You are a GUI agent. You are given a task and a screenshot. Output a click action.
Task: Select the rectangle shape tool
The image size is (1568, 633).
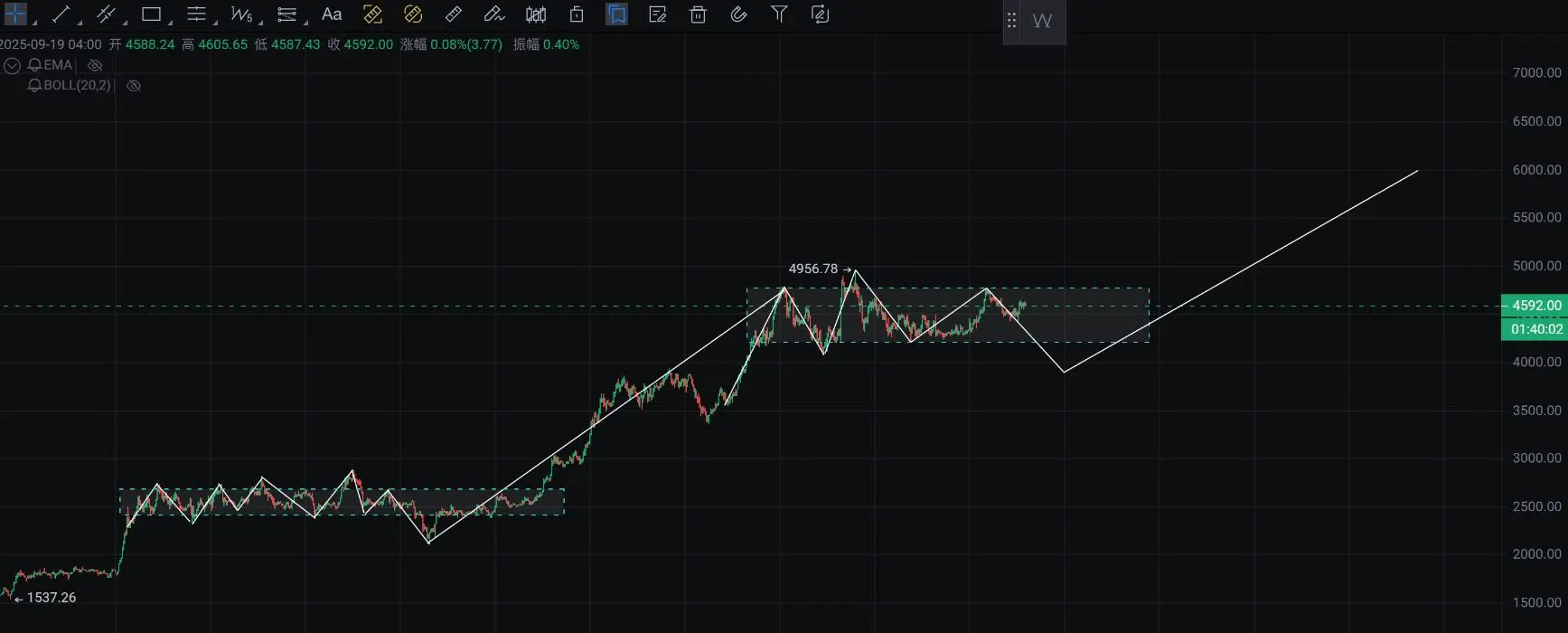(x=151, y=14)
